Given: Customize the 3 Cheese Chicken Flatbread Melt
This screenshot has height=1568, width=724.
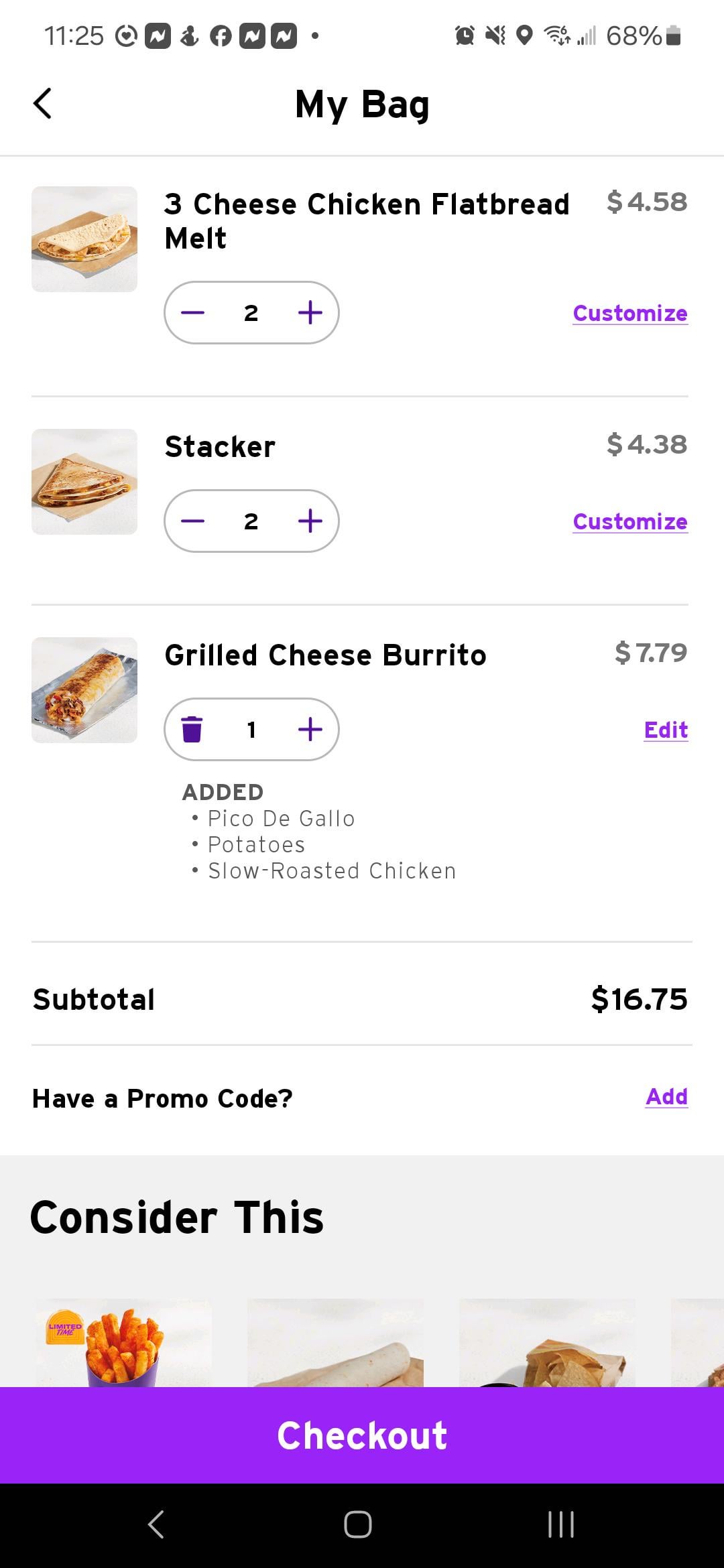Looking at the screenshot, I should (x=629, y=313).
